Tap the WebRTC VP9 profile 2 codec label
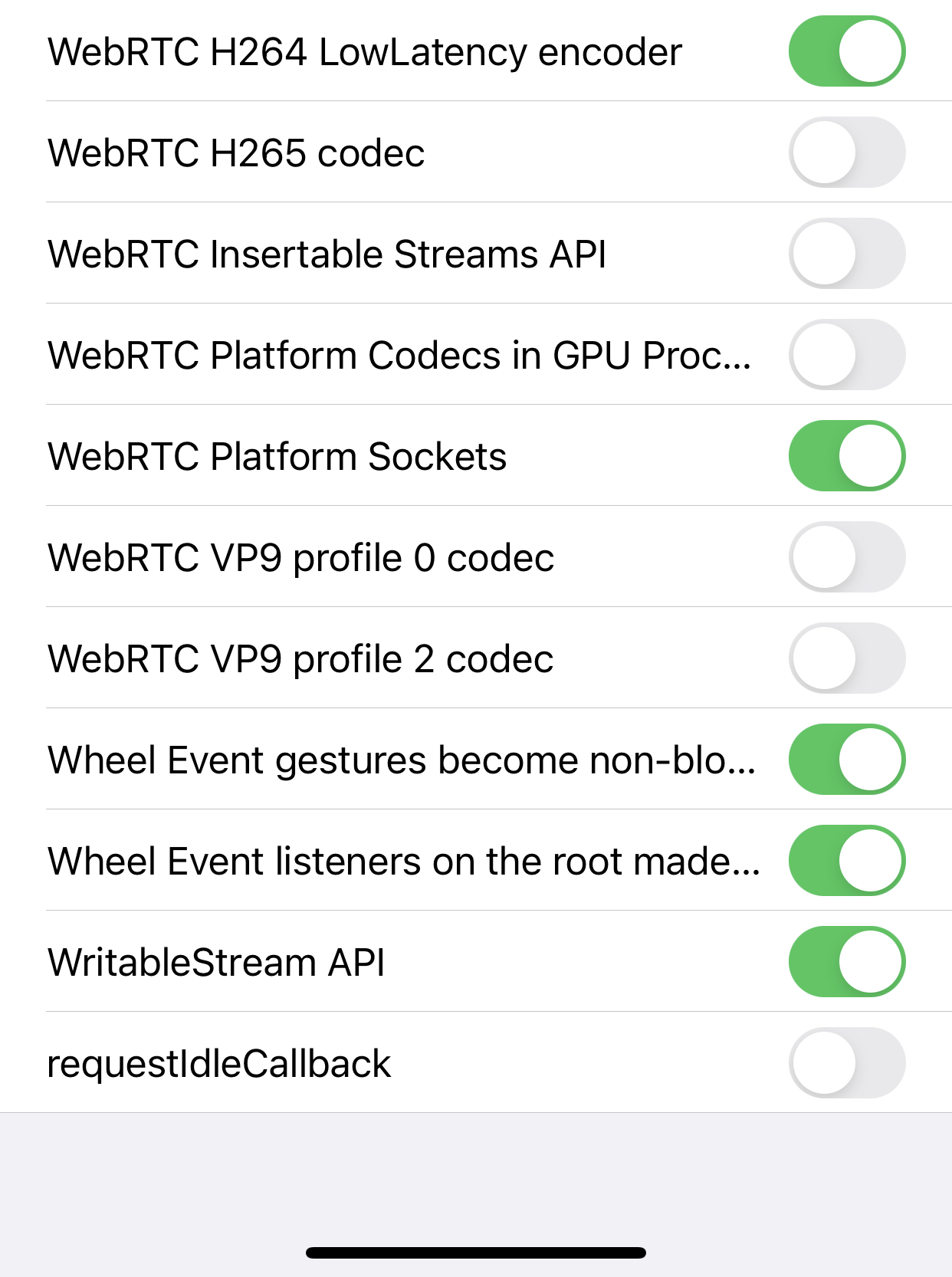This screenshot has width=952, height=1277. point(300,658)
